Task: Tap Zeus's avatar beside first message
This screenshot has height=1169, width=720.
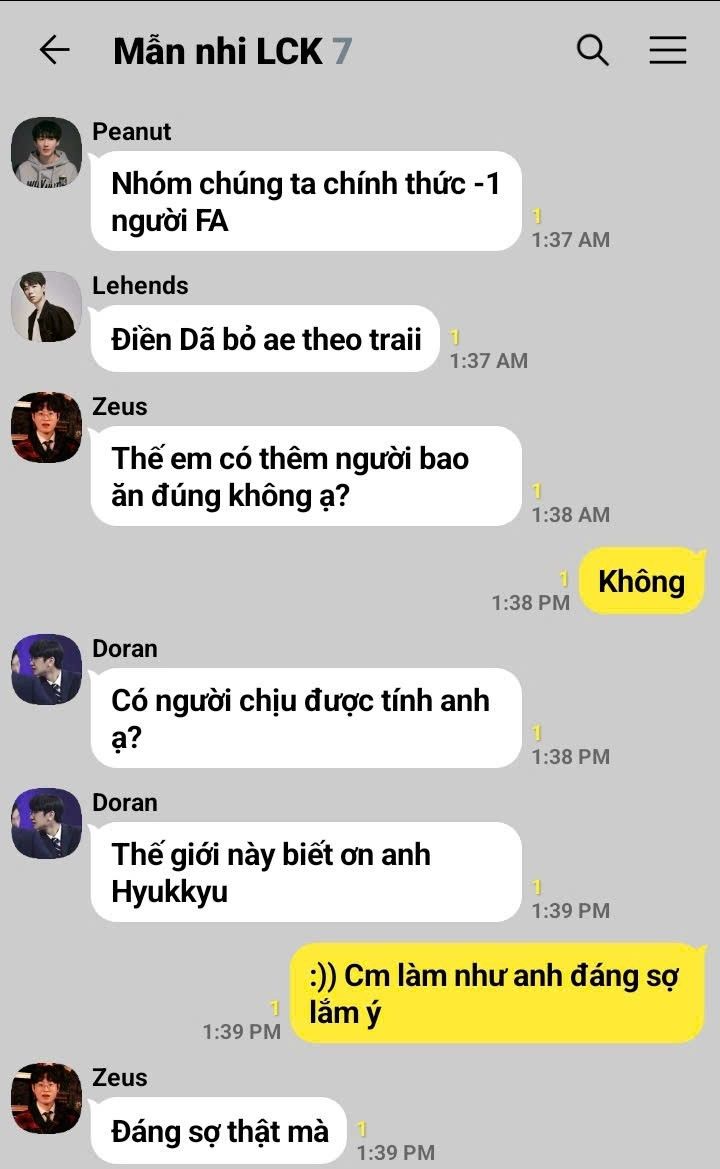Action: click(x=46, y=427)
